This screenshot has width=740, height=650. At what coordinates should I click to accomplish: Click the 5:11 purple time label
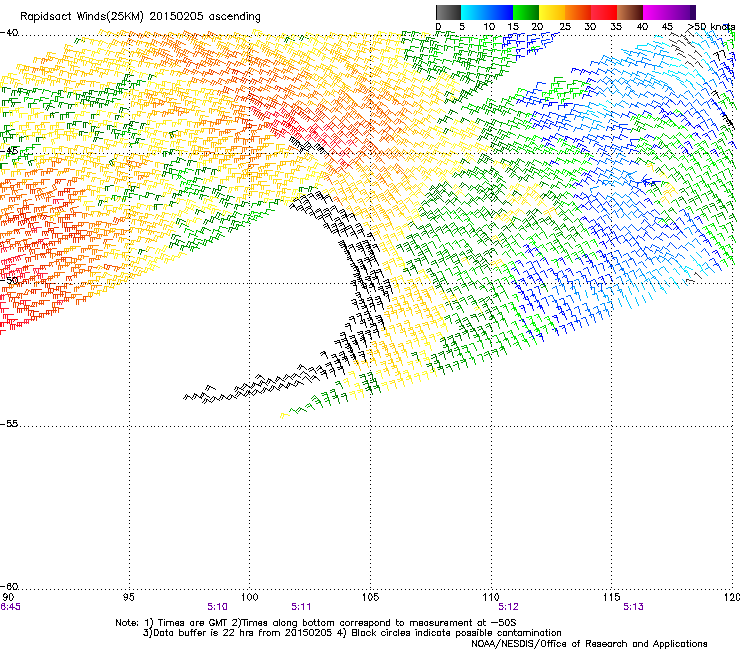point(301,607)
